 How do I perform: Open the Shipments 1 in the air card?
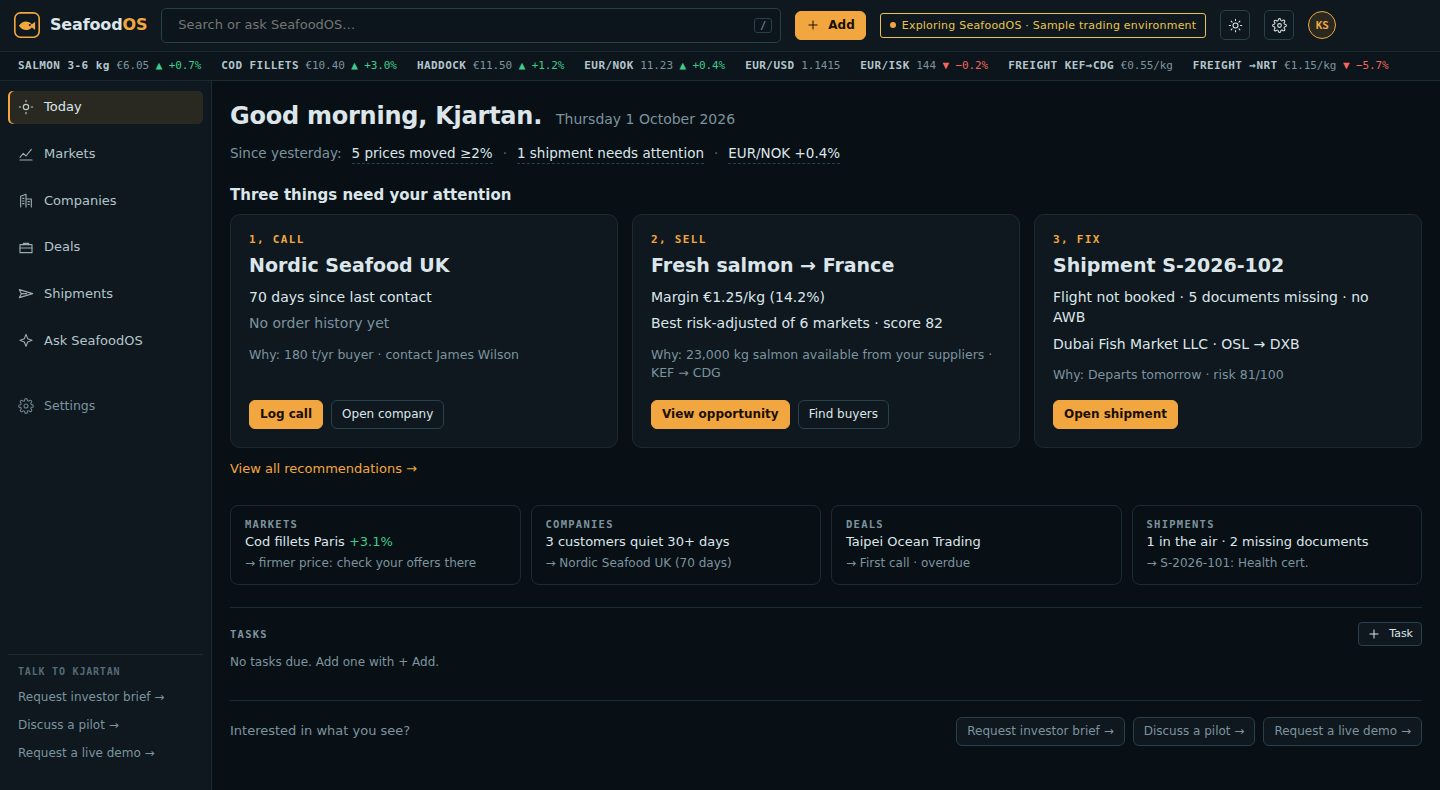pyautogui.click(x=1277, y=545)
